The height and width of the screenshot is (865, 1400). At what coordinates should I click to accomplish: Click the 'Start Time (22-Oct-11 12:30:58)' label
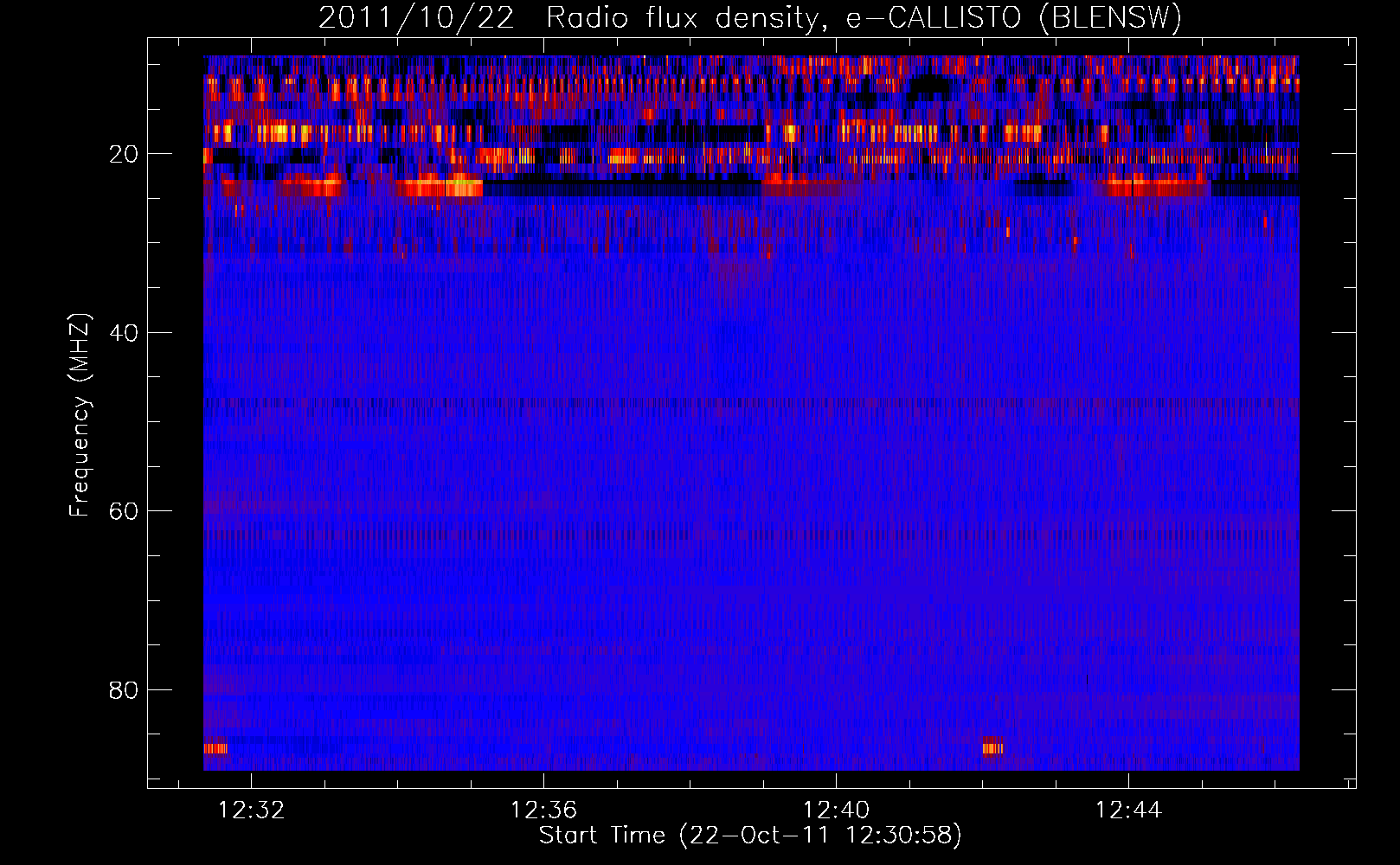750,836
